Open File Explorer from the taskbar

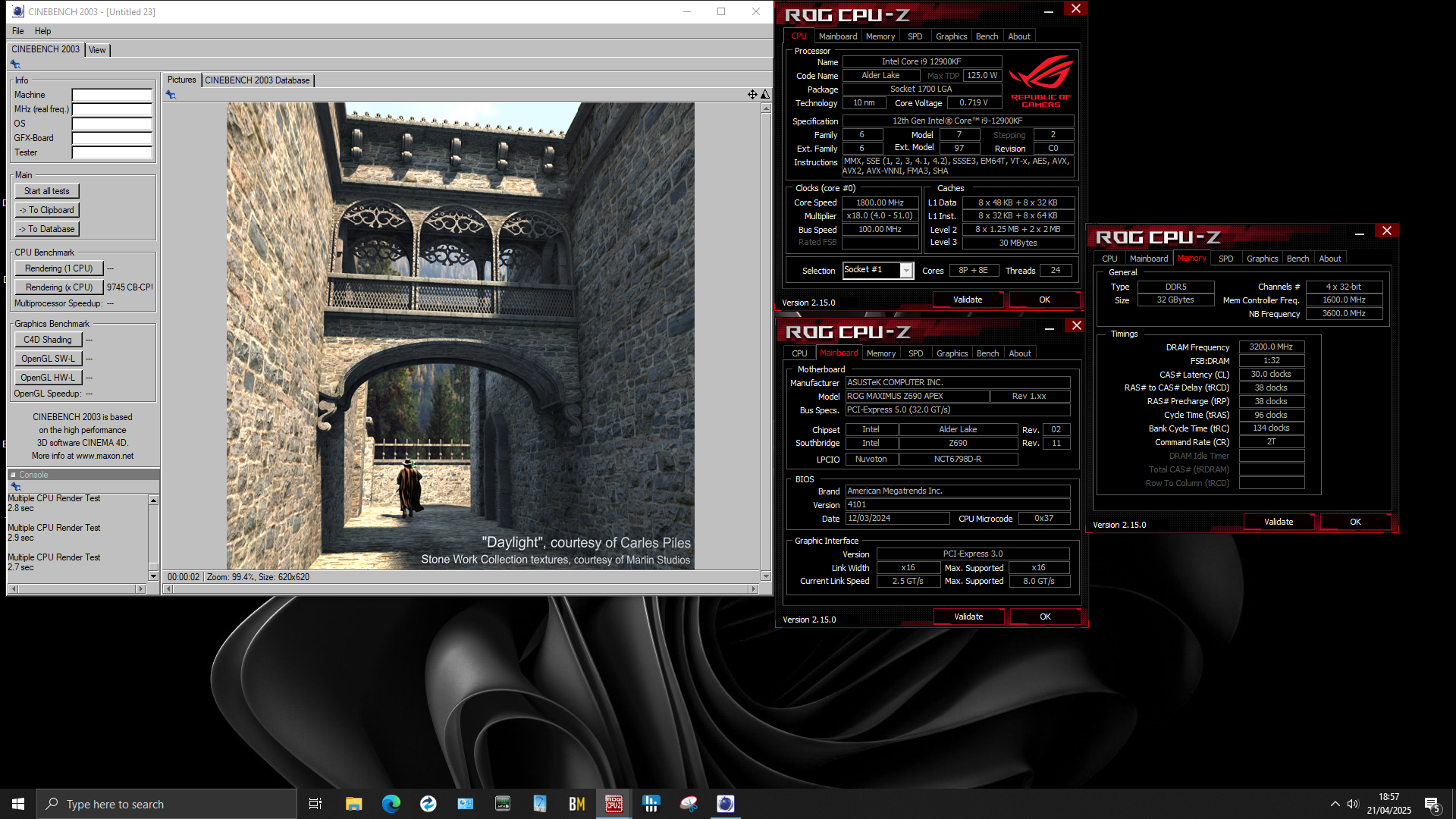pyautogui.click(x=353, y=804)
